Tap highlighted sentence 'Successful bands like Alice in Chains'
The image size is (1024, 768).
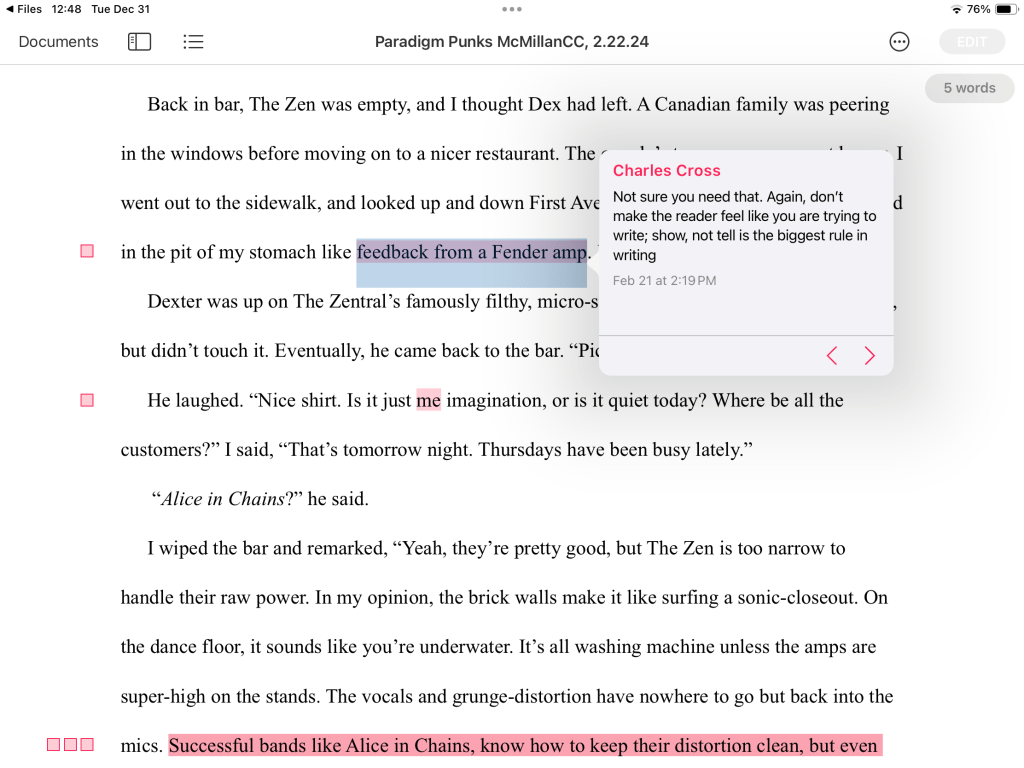524,746
